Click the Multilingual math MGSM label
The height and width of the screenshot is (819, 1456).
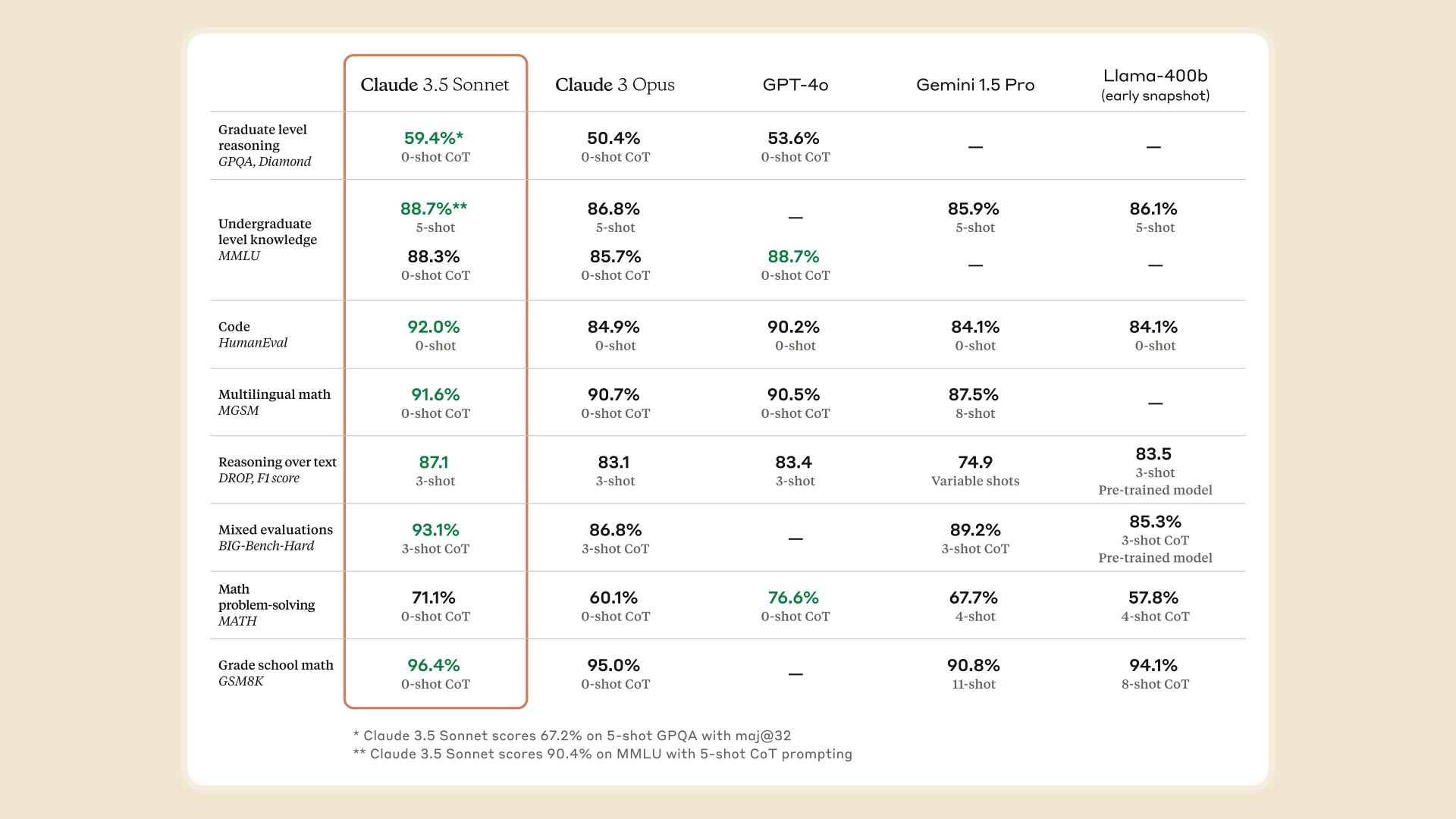[x=275, y=402]
